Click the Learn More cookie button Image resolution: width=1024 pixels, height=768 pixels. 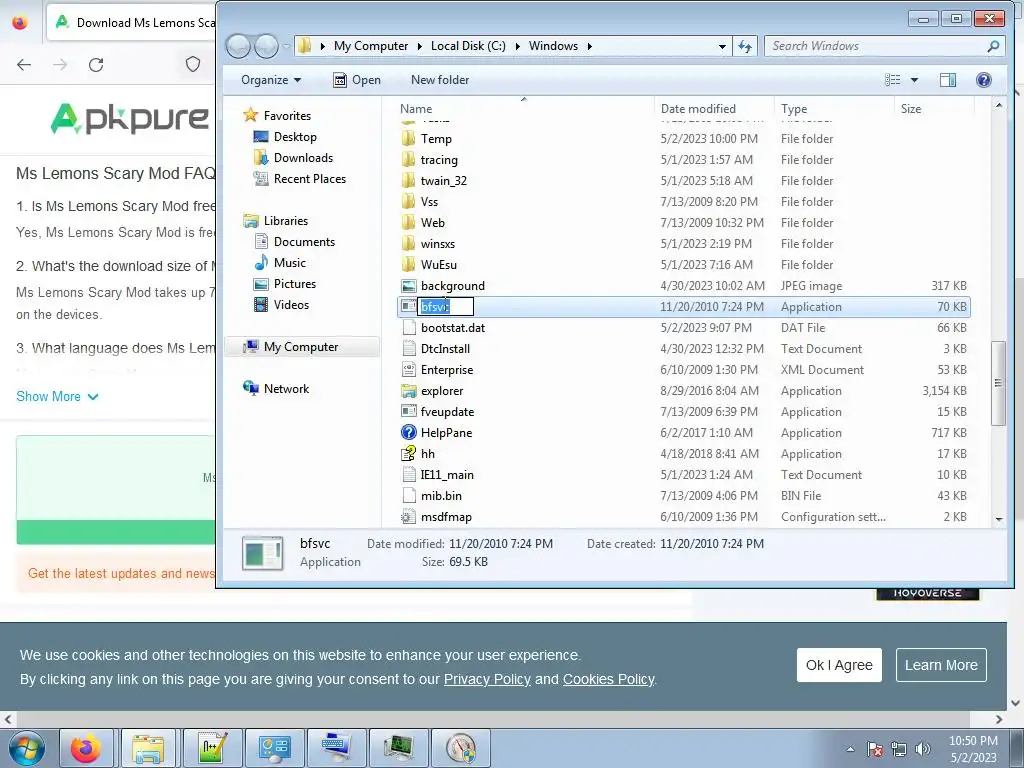(941, 665)
